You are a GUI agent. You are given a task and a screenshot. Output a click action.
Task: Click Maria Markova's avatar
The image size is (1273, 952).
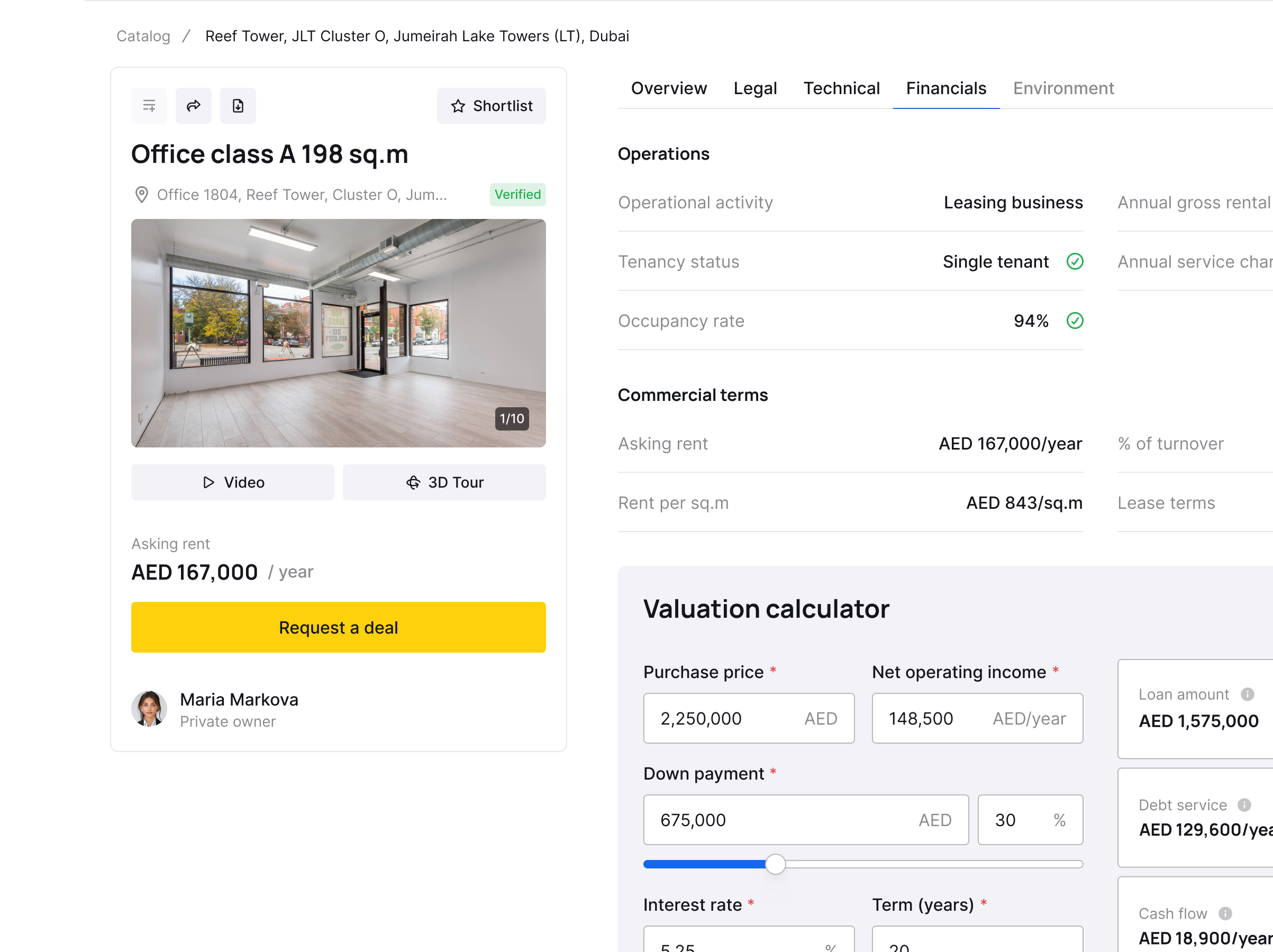pos(149,709)
